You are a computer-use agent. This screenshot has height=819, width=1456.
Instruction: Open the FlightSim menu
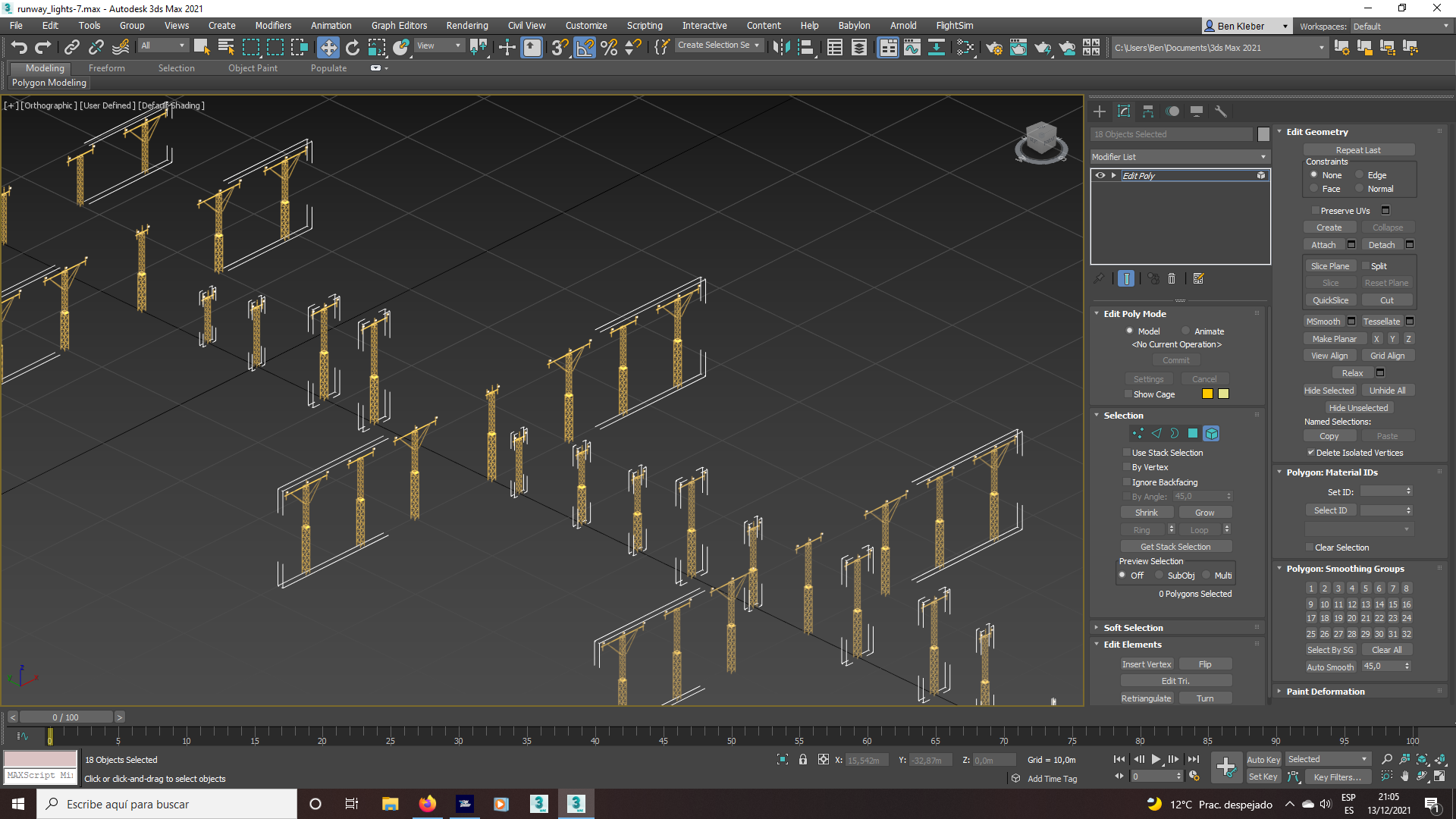pos(954,25)
